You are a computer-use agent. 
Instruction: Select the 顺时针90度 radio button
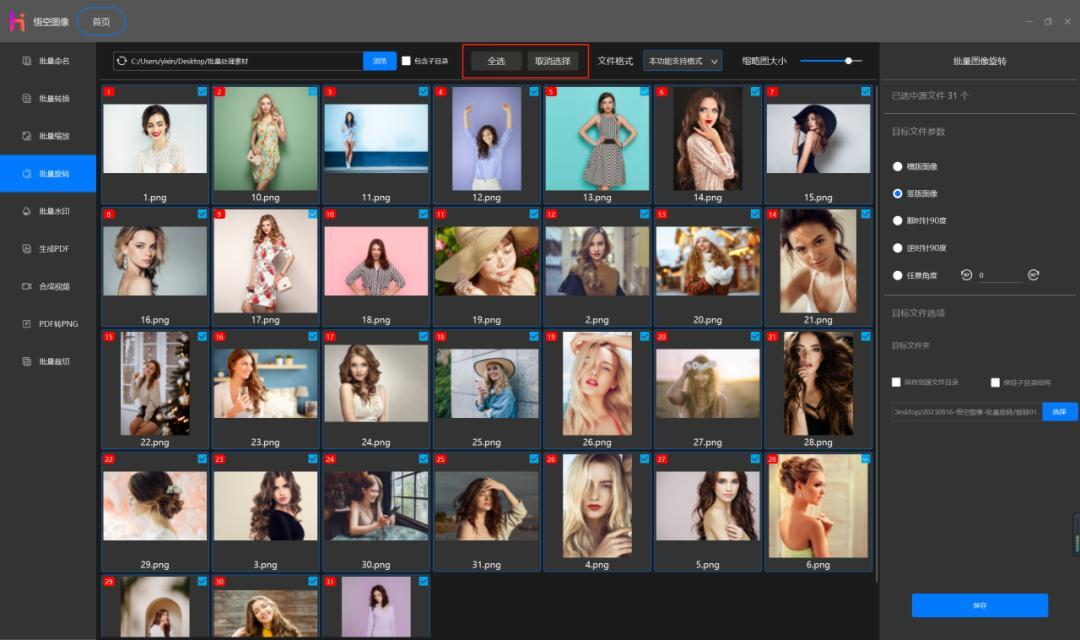[897, 220]
